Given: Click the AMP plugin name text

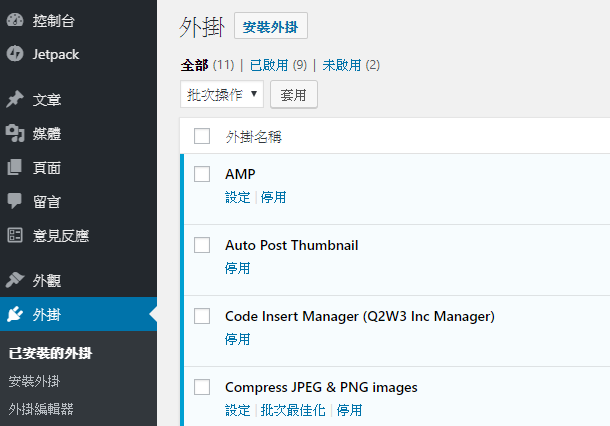Looking at the screenshot, I should (x=240, y=174).
